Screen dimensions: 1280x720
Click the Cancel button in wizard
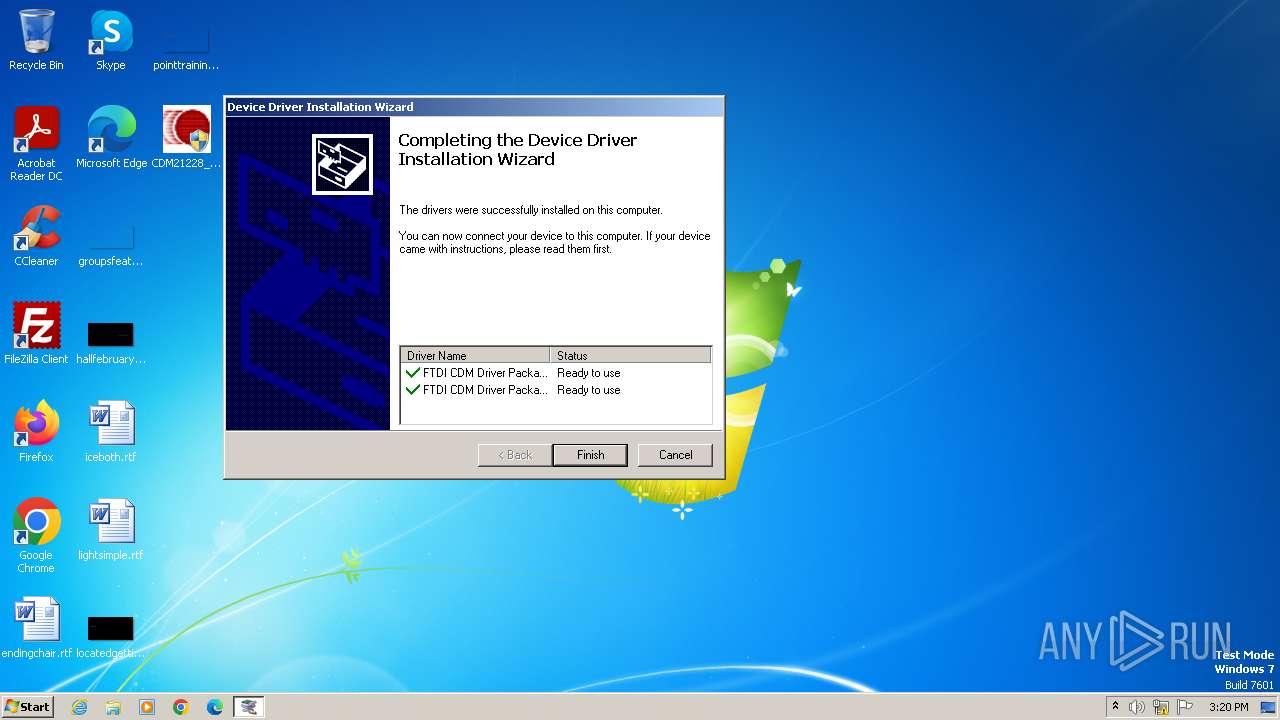(675, 455)
